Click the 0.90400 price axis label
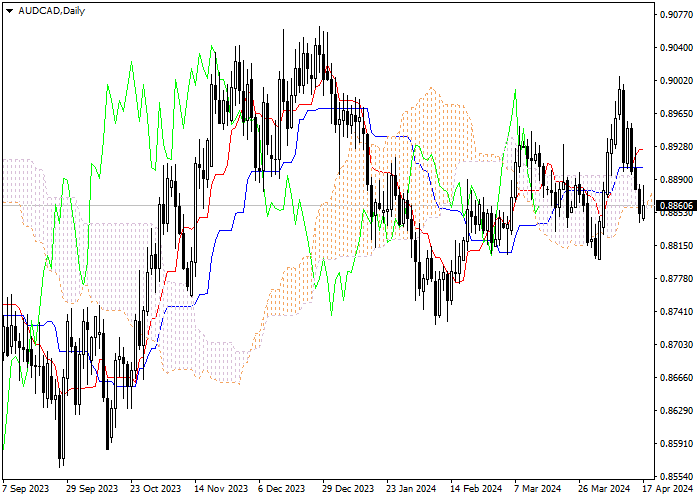Viewport: 700px width, 500px height. coord(676,48)
